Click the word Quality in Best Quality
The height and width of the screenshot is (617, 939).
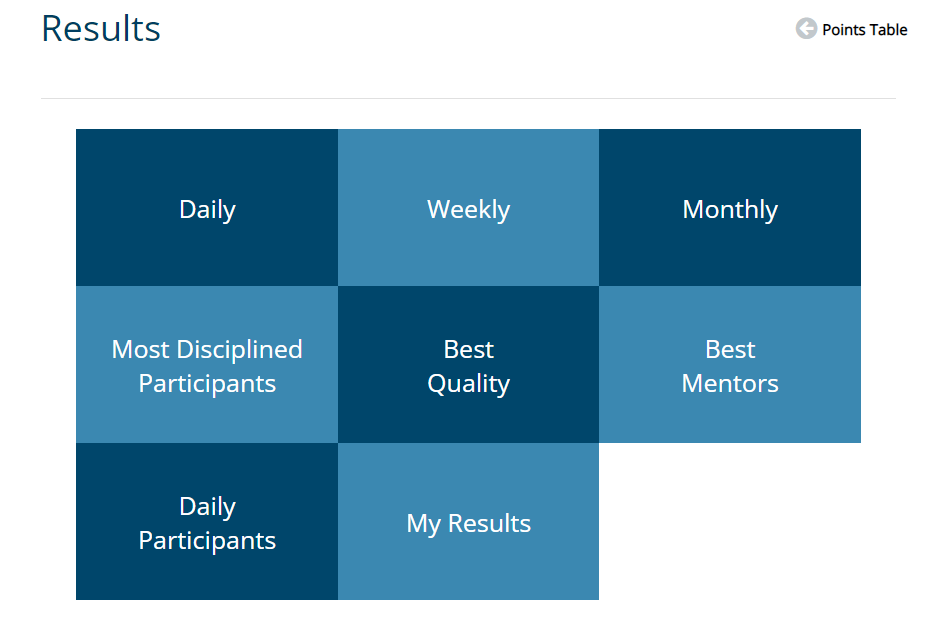click(x=468, y=385)
